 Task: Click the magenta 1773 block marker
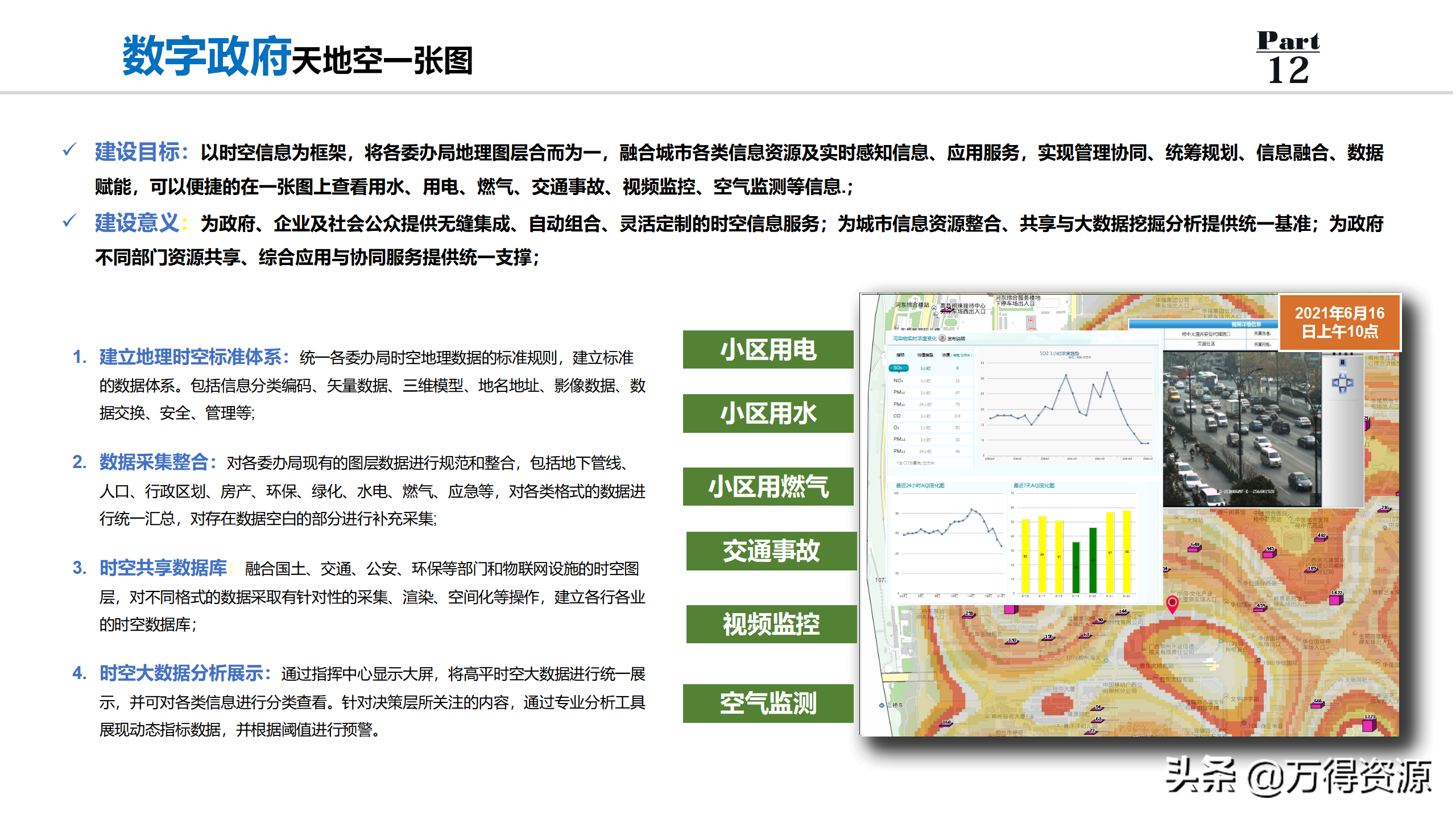click(1369, 725)
